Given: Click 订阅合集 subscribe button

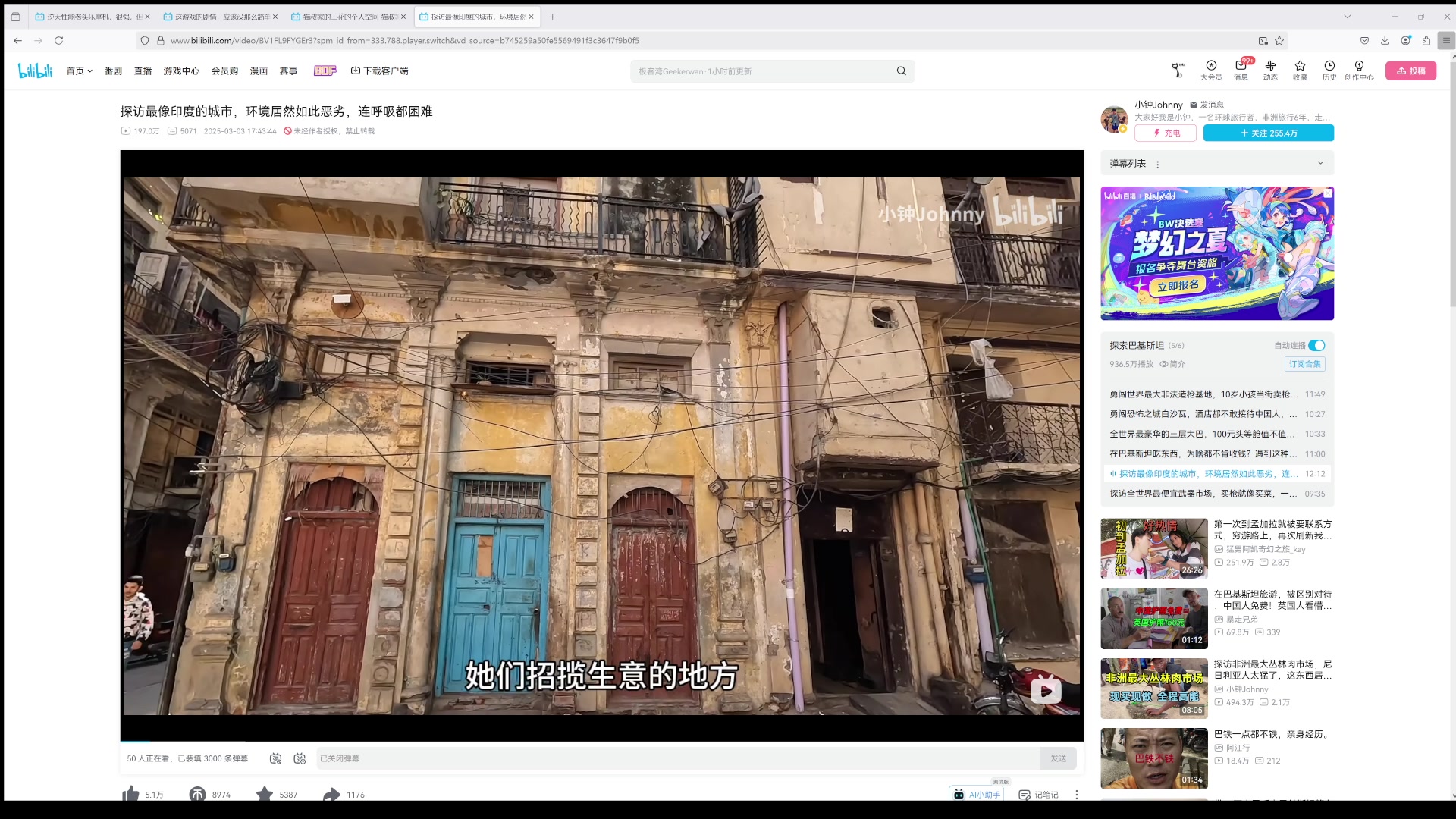Looking at the screenshot, I should [x=1304, y=364].
